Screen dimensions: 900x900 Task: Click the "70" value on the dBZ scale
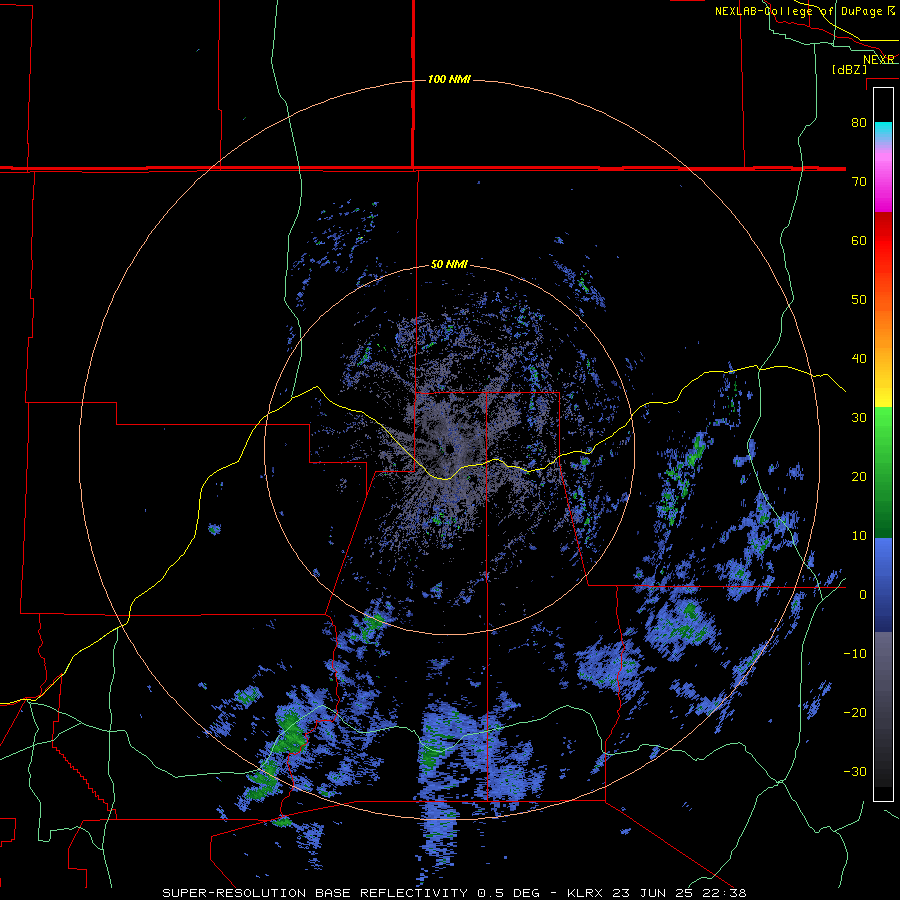click(859, 182)
